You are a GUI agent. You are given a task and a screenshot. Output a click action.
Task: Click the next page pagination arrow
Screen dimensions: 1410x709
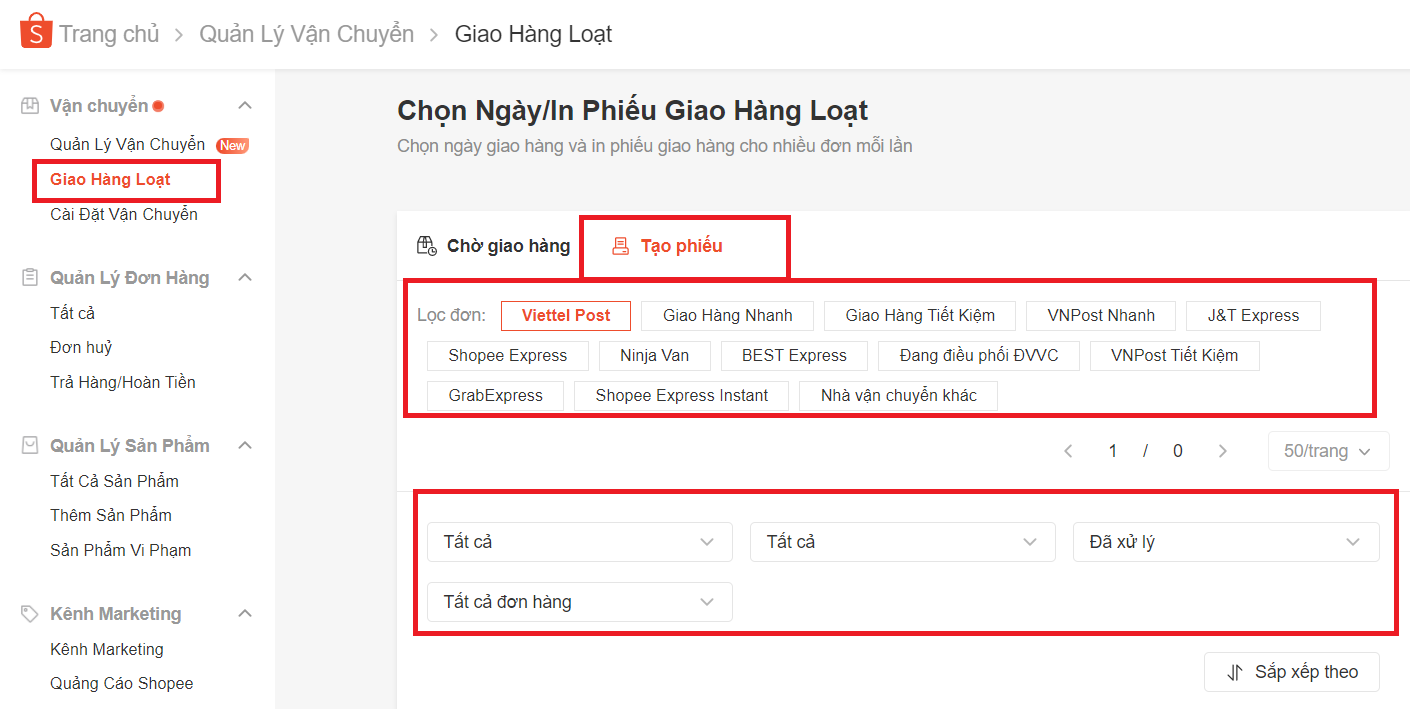1222,450
